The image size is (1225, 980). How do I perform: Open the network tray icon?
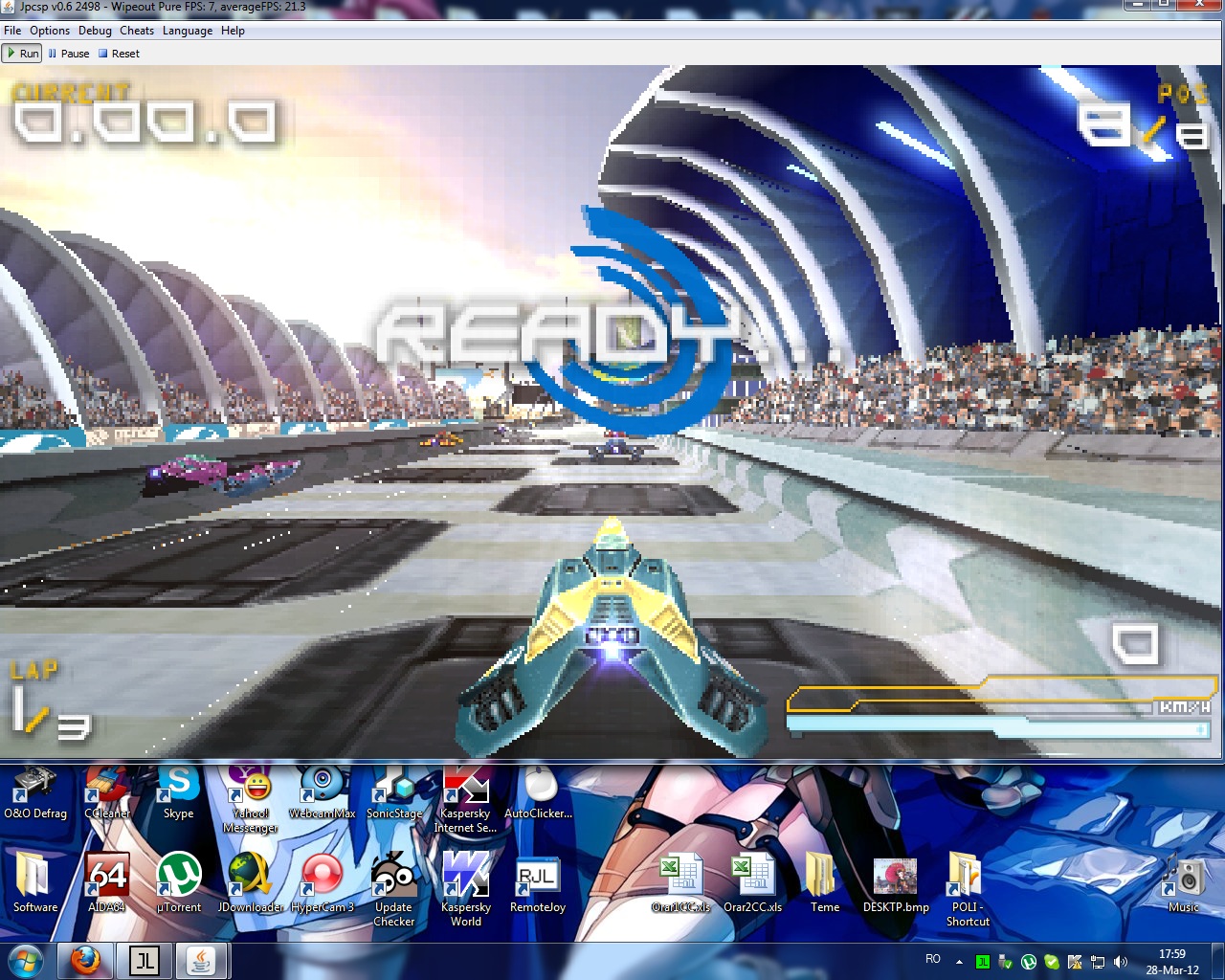tap(1098, 962)
